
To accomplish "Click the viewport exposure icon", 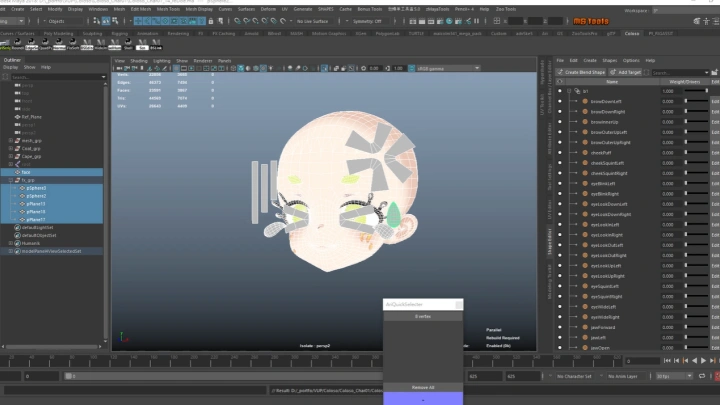I will click(x=364, y=68).
